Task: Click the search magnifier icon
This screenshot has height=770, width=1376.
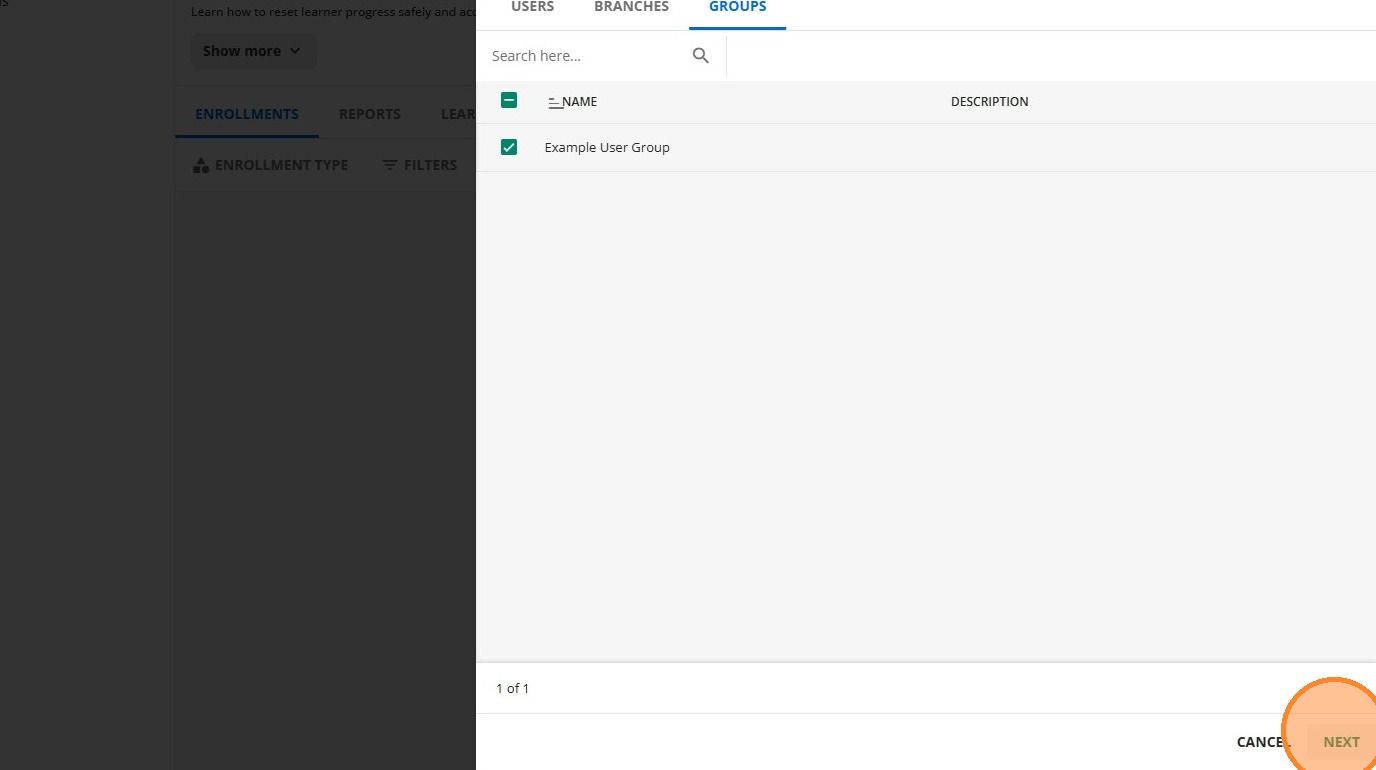Action: 700,56
